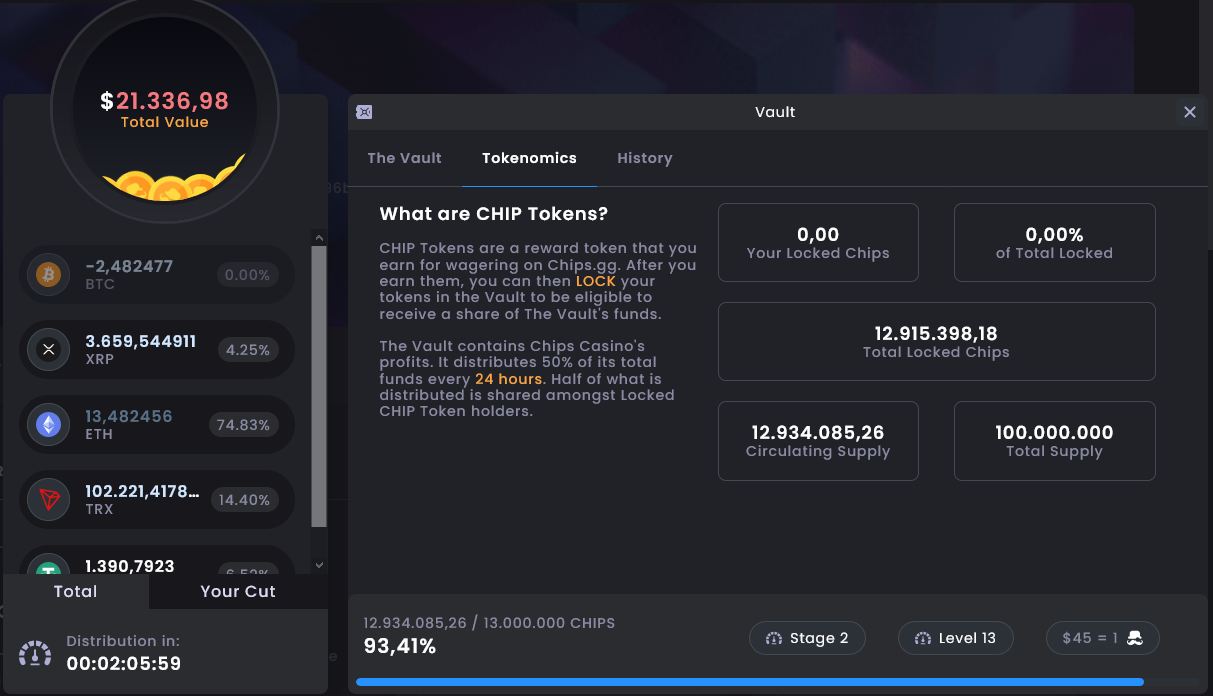Click the Ethereum coin icon

[x=48, y=425]
